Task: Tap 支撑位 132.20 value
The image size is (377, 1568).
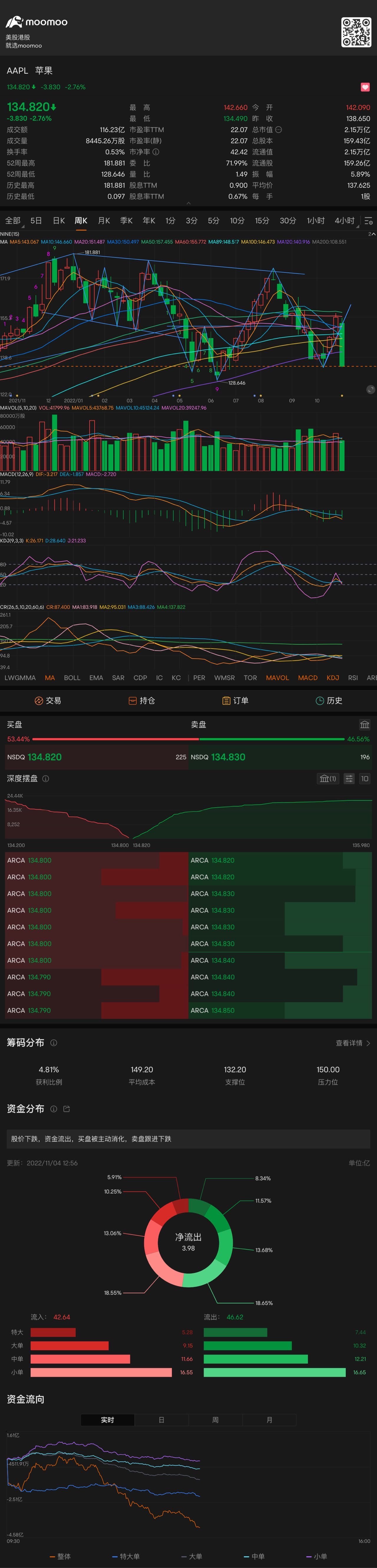Action: (235, 1069)
